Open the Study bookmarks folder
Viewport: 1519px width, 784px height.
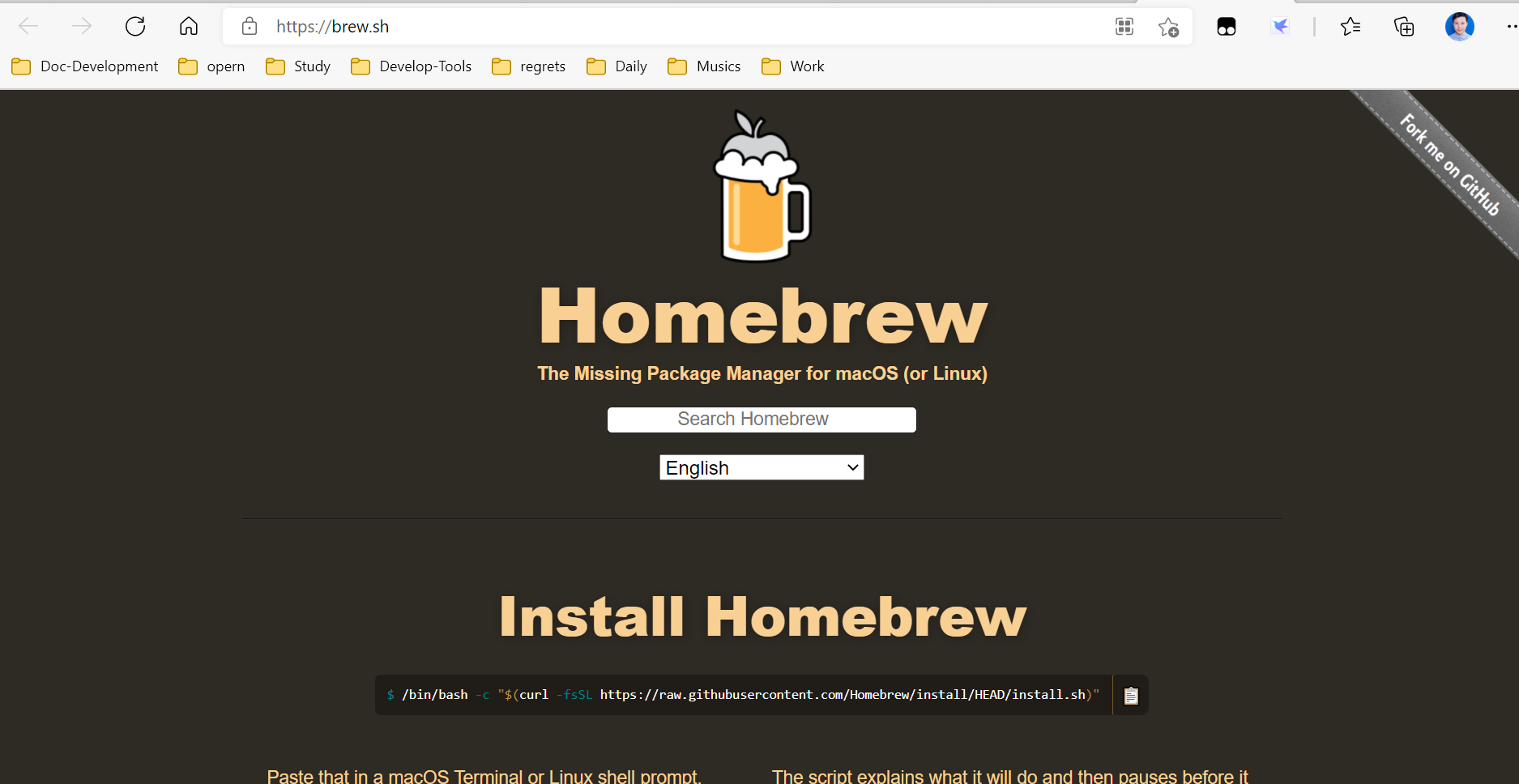(298, 66)
